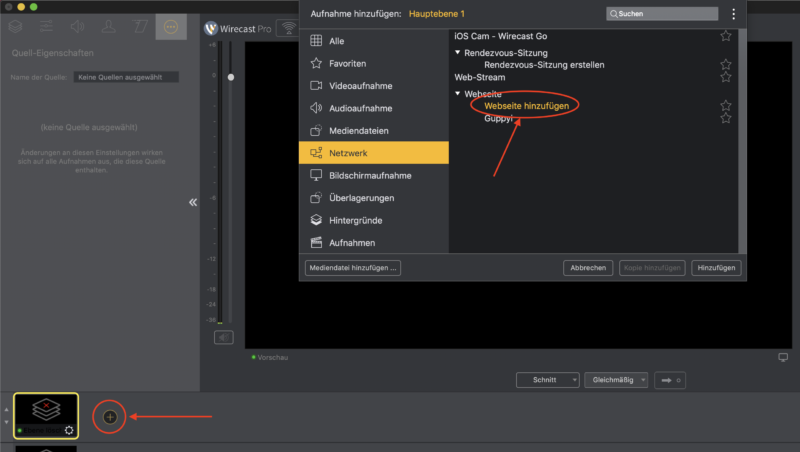Click the transition go arrow button
This screenshot has height=452, width=800.
[670, 380]
